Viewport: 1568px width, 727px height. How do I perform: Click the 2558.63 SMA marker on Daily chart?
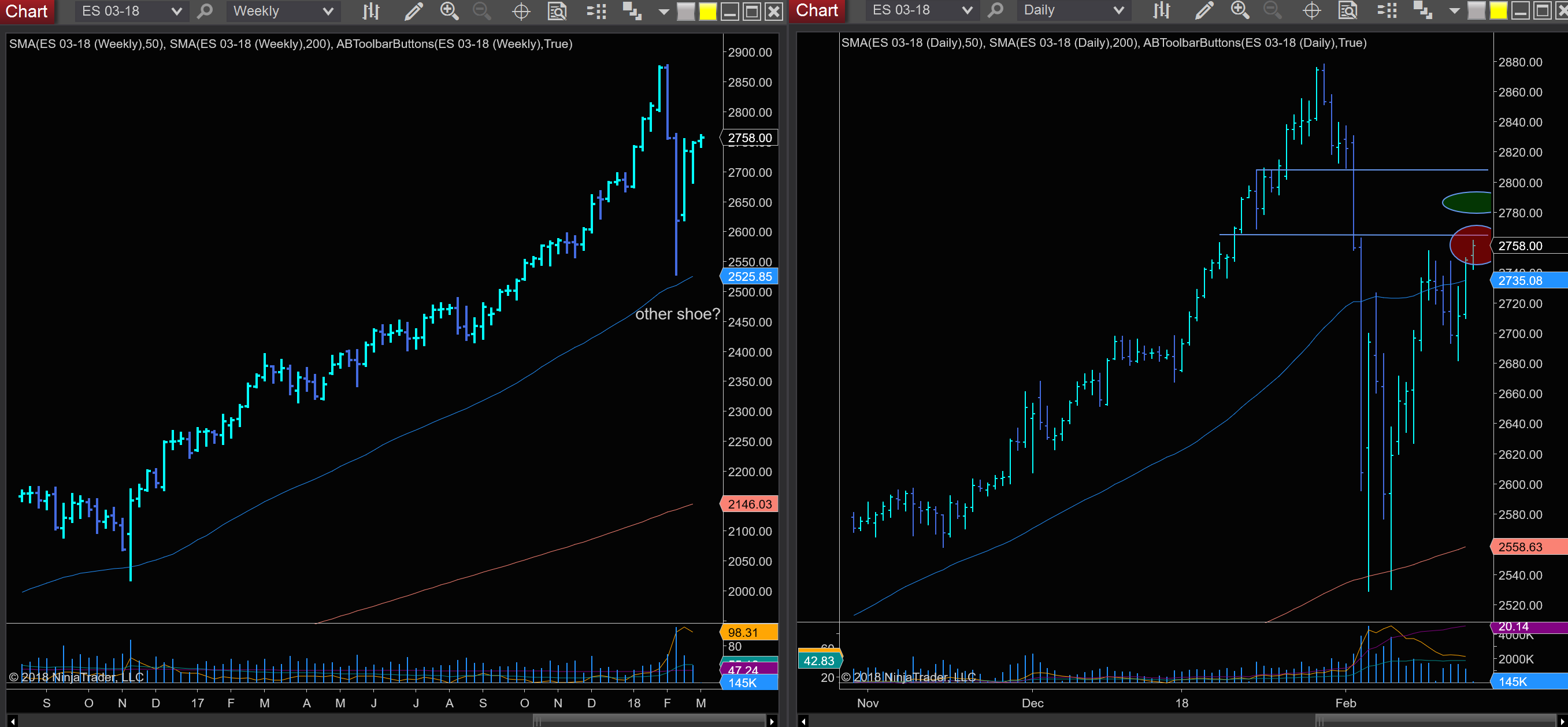point(1529,547)
